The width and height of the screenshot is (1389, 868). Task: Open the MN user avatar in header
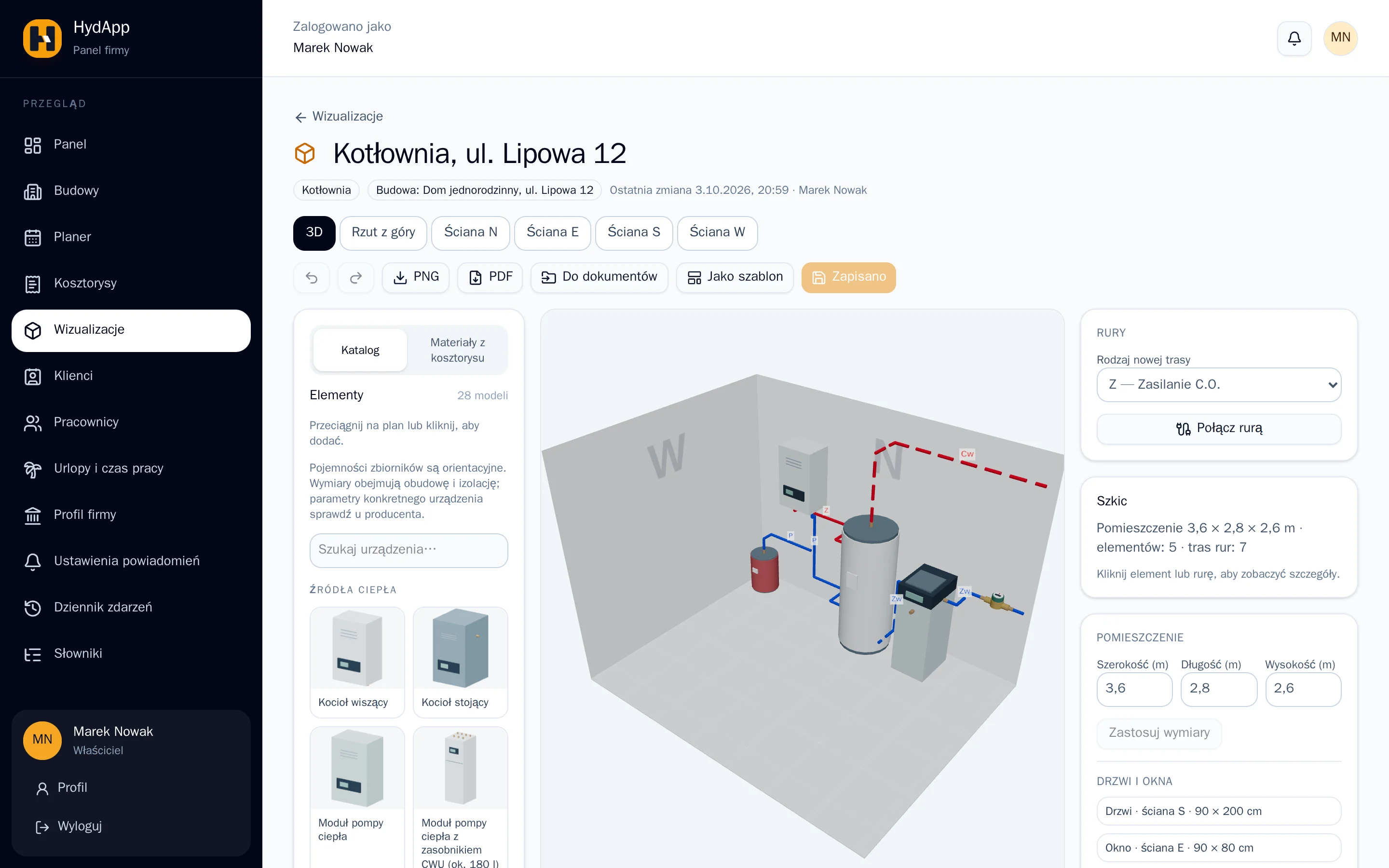coord(1340,39)
